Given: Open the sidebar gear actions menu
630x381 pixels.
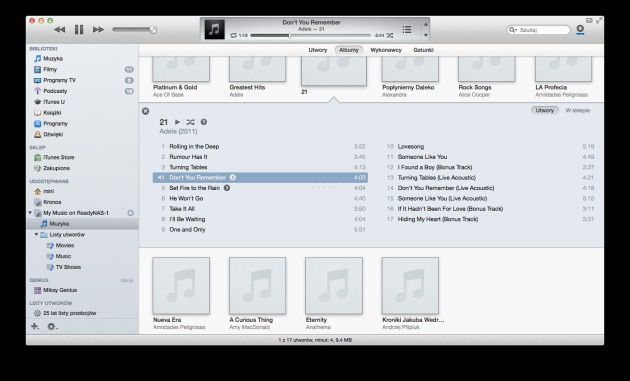Looking at the screenshot, I should tap(52, 326).
